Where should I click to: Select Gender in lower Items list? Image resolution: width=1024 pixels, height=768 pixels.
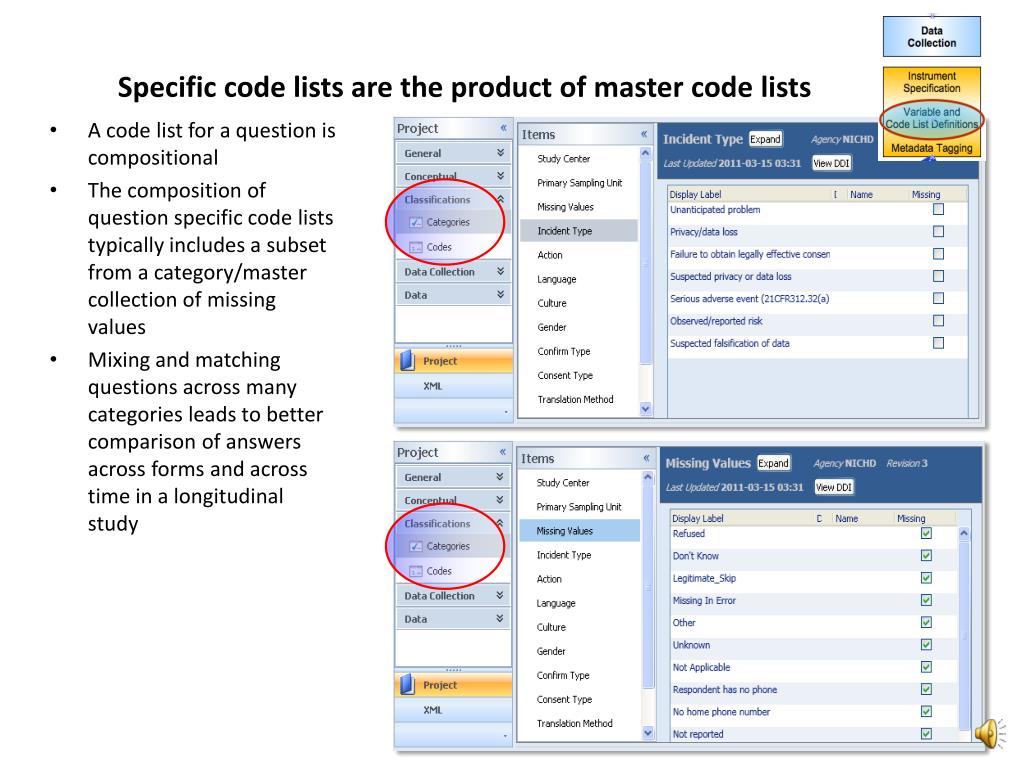(x=551, y=651)
